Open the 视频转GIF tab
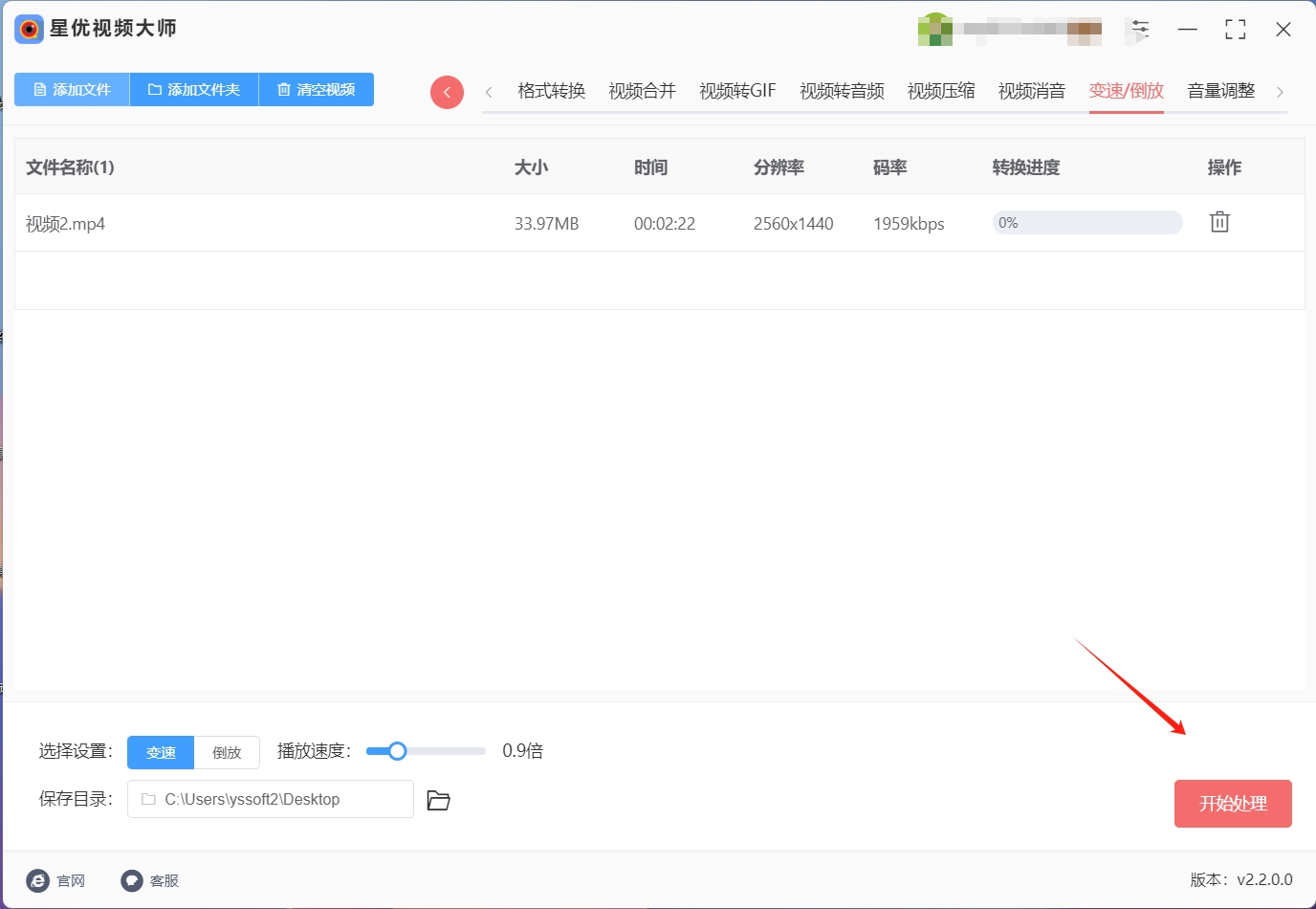1316x909 pixels. pos(737,91)
